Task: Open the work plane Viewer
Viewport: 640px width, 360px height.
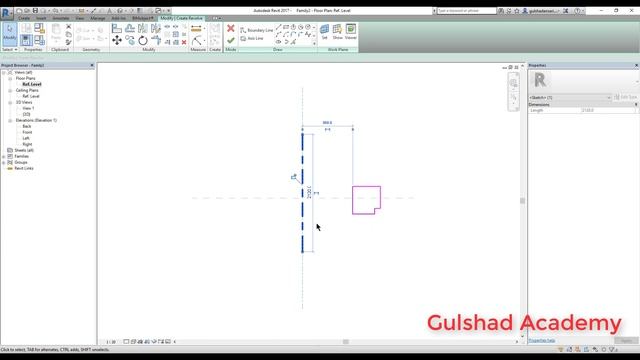Action: [x=351, y=31]
